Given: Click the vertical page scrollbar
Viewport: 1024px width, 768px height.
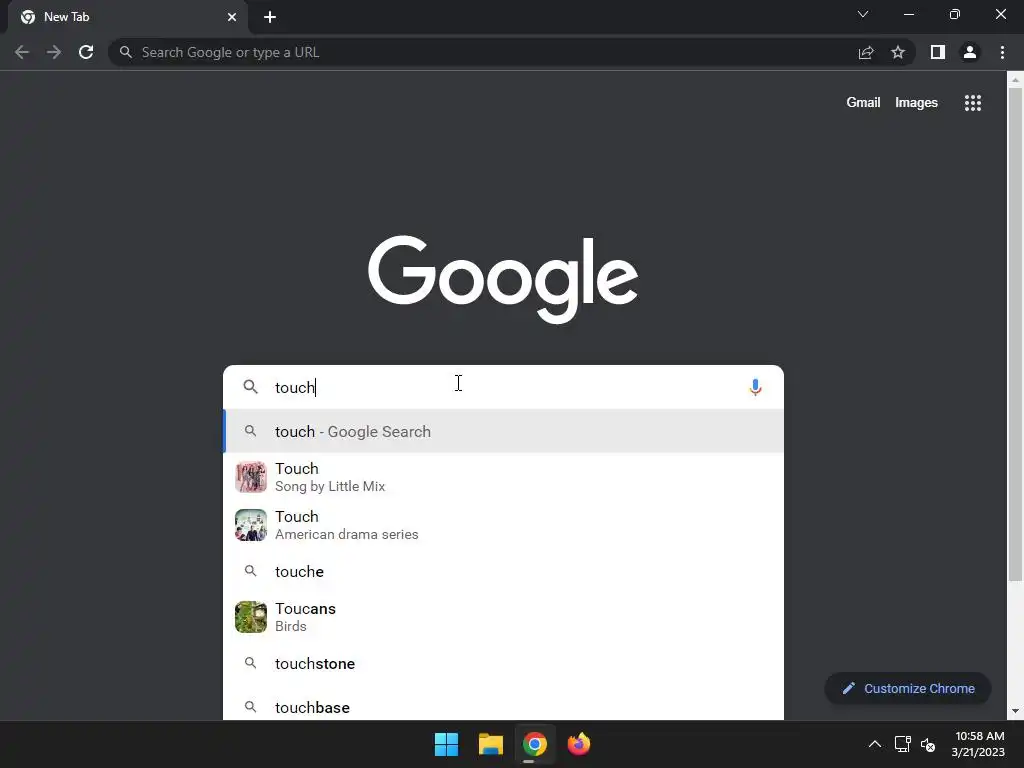Looking at the screenshot, I should coord(1015,333).
